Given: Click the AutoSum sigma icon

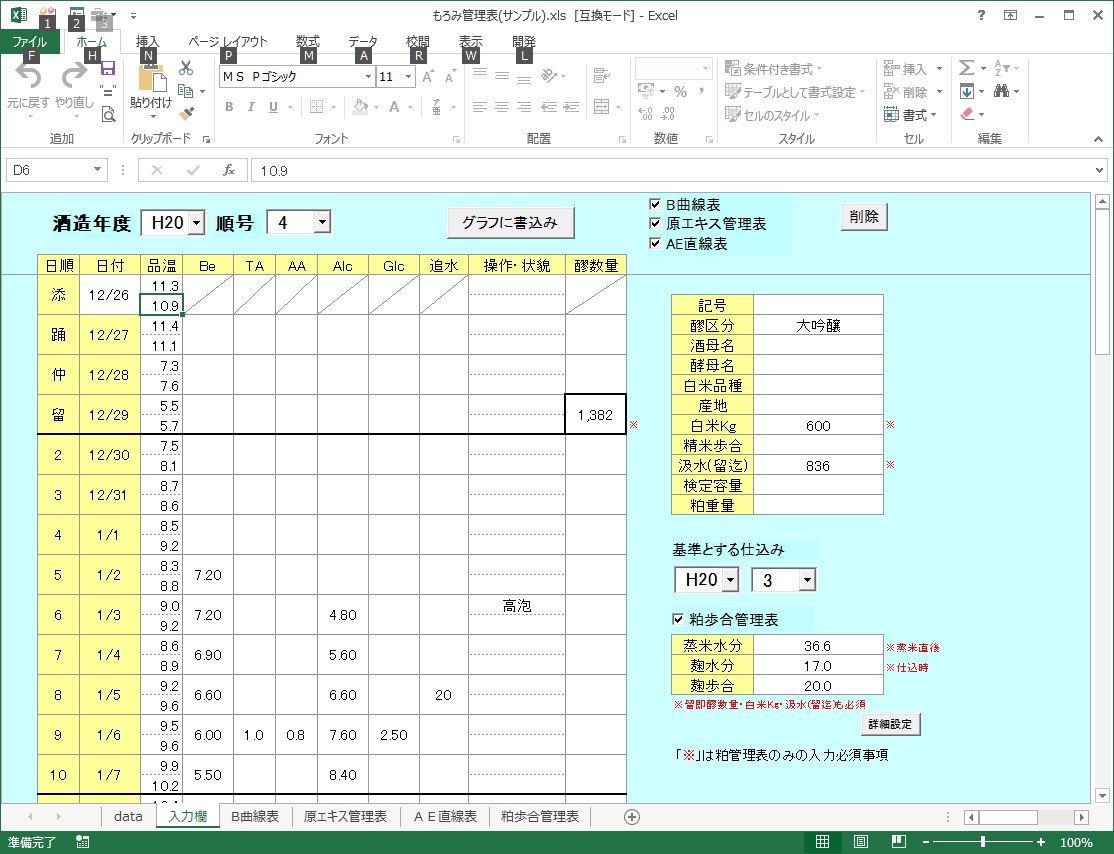Looking at the screenshot, I should tap(966, 68).
